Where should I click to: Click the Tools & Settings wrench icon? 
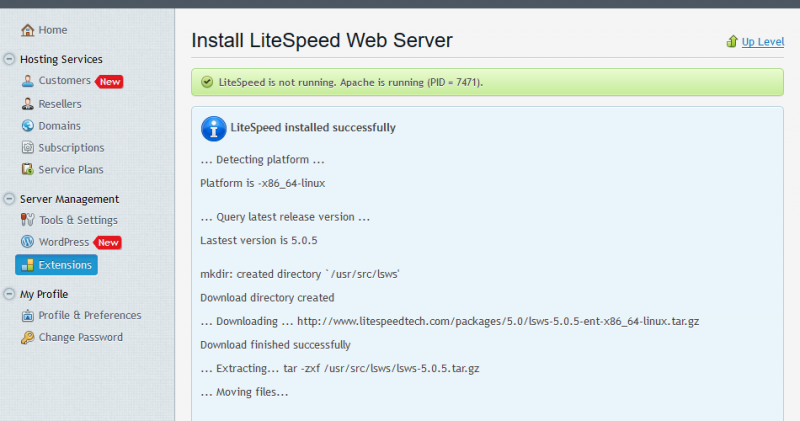[x=28, y=220]
